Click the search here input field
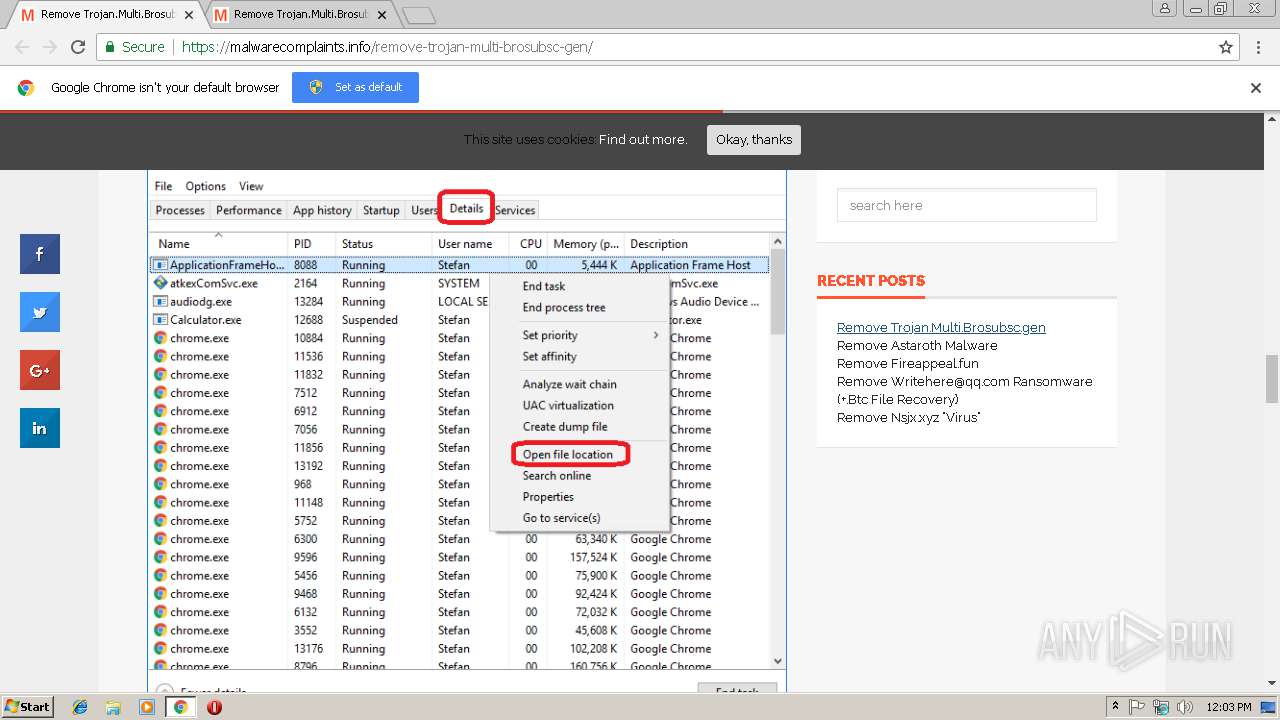The height and width of the screenshot is (720, 1280). (x=967, y=205)
